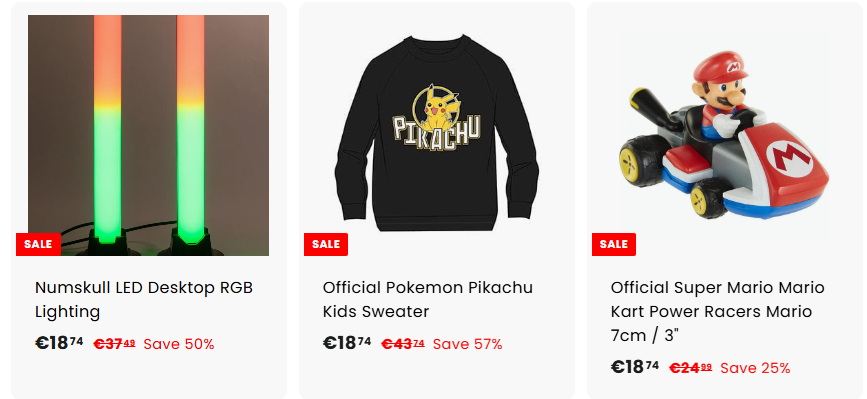Click the Save 57% discount label
Image resolution: width=867 pixels, height=399 pixels.
[467, 344]
